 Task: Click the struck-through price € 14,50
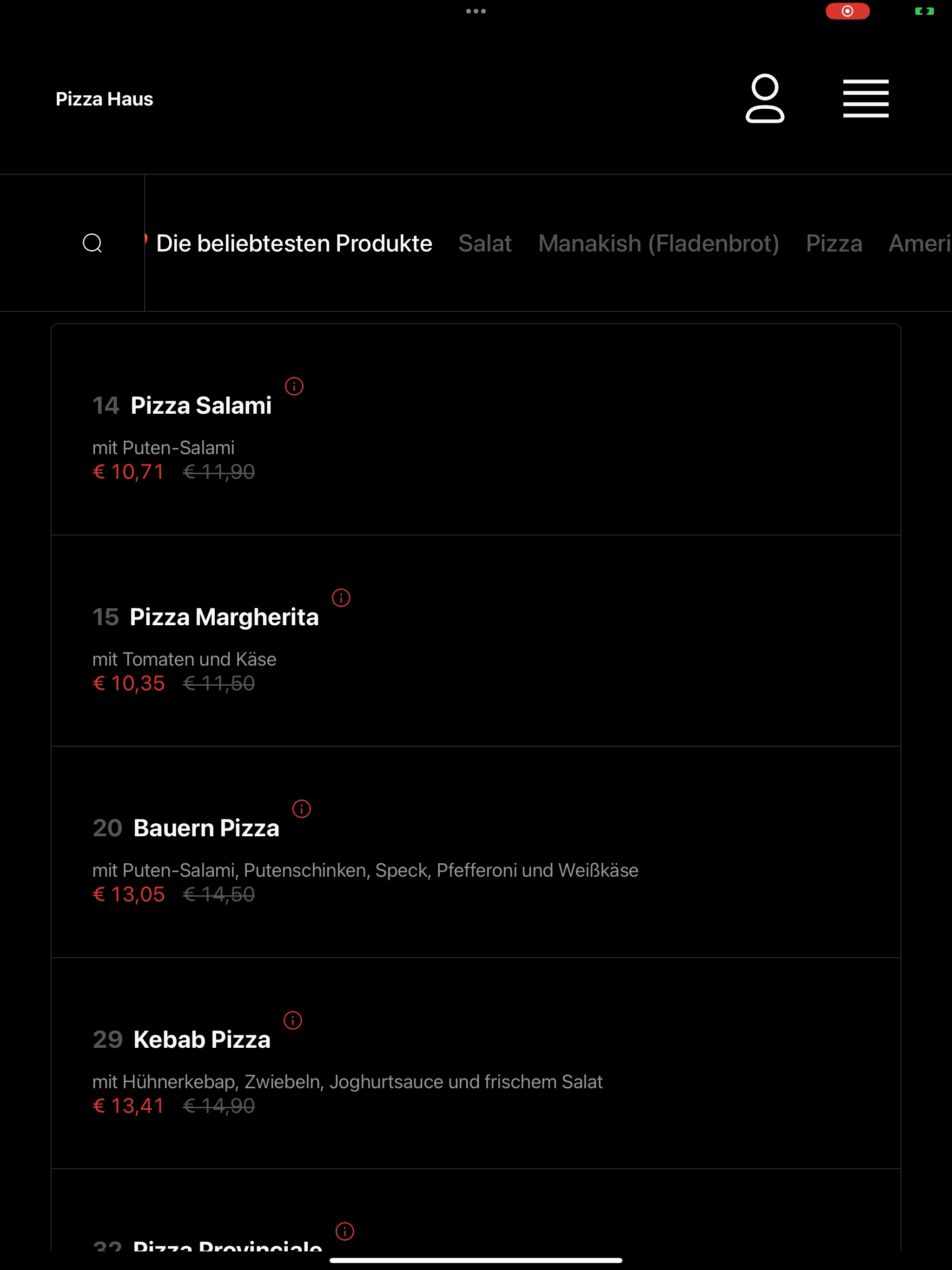click(x=219, y=894)
